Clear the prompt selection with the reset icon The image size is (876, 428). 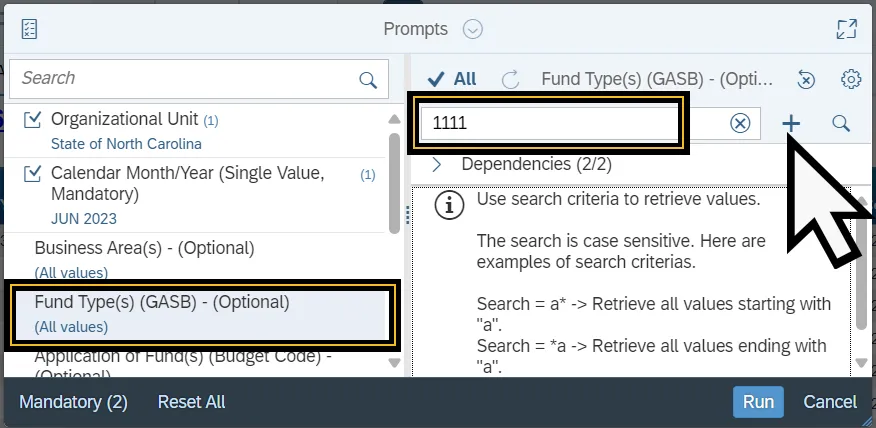[x=806, y=79]
